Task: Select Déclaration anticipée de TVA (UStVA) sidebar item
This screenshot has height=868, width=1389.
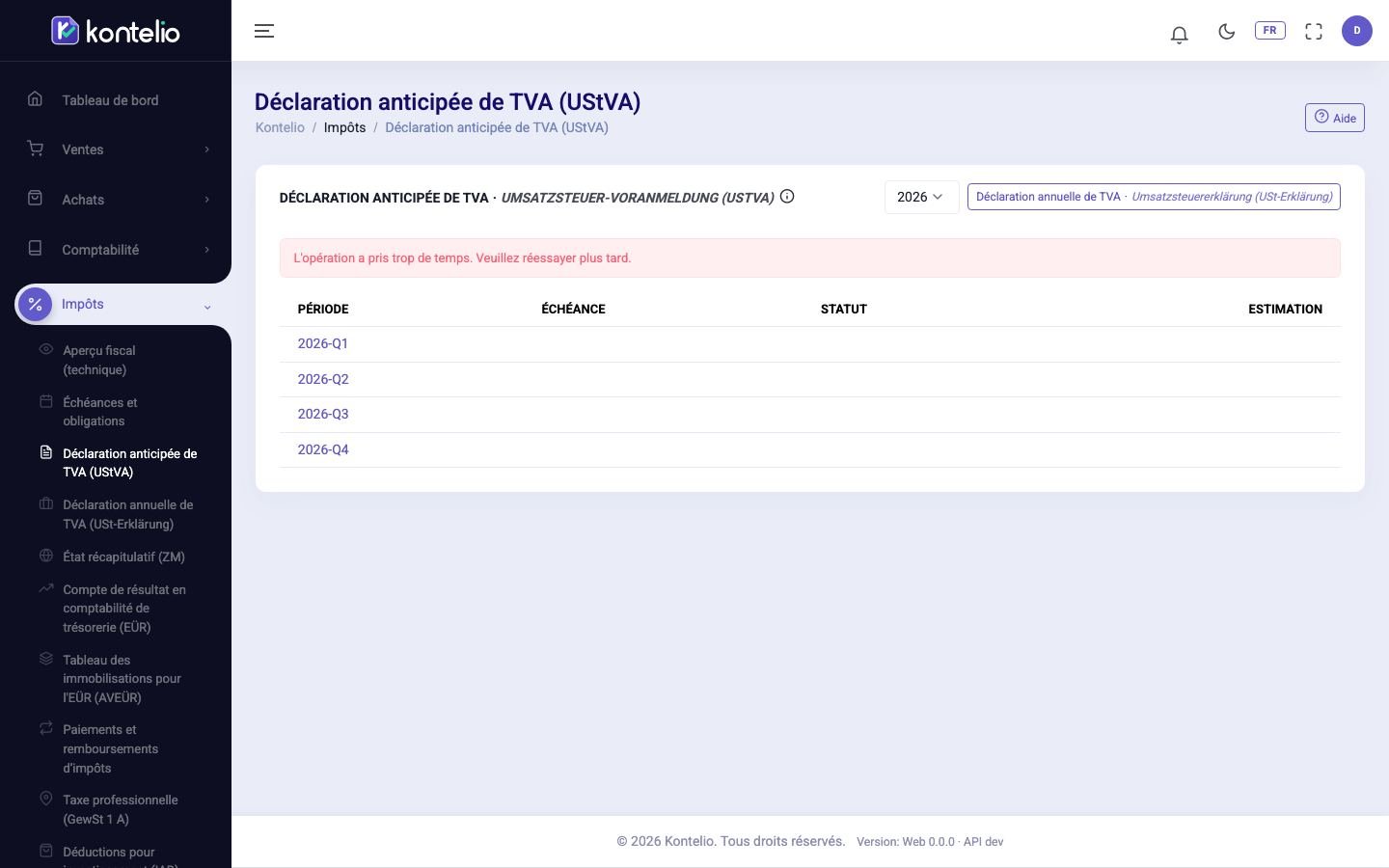Action: tap(129, 463)
